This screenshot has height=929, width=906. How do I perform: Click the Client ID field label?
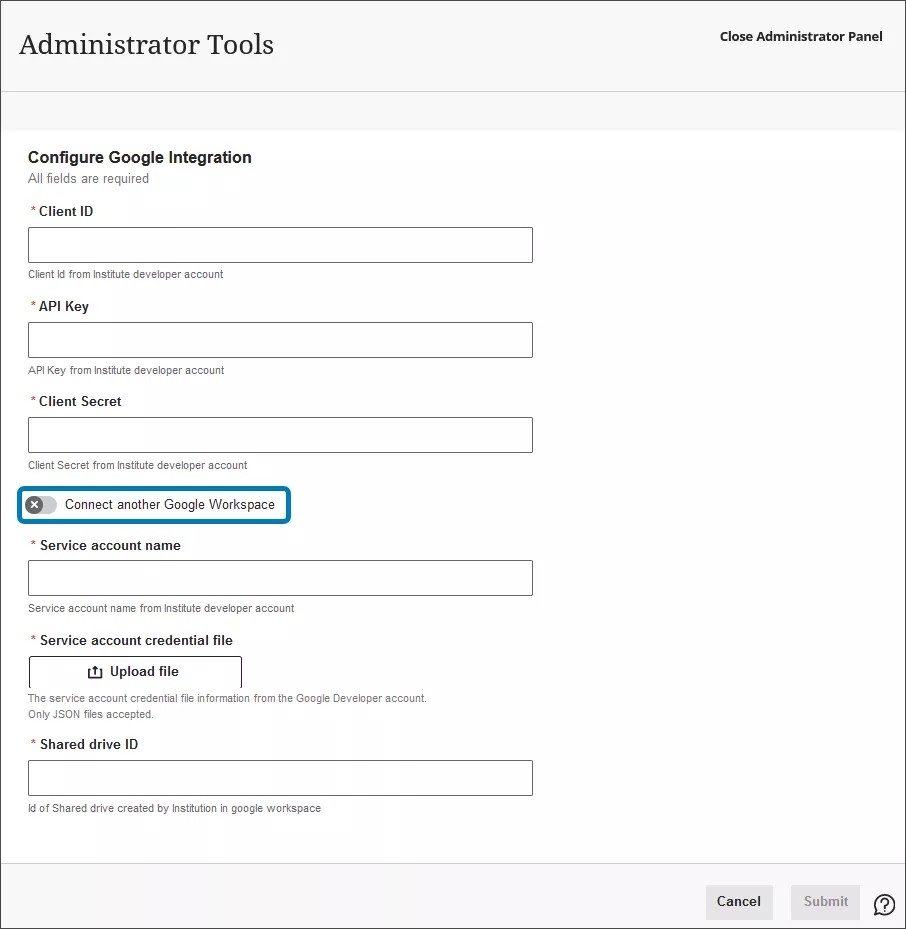pyautogui.click(x=64, y=211)
